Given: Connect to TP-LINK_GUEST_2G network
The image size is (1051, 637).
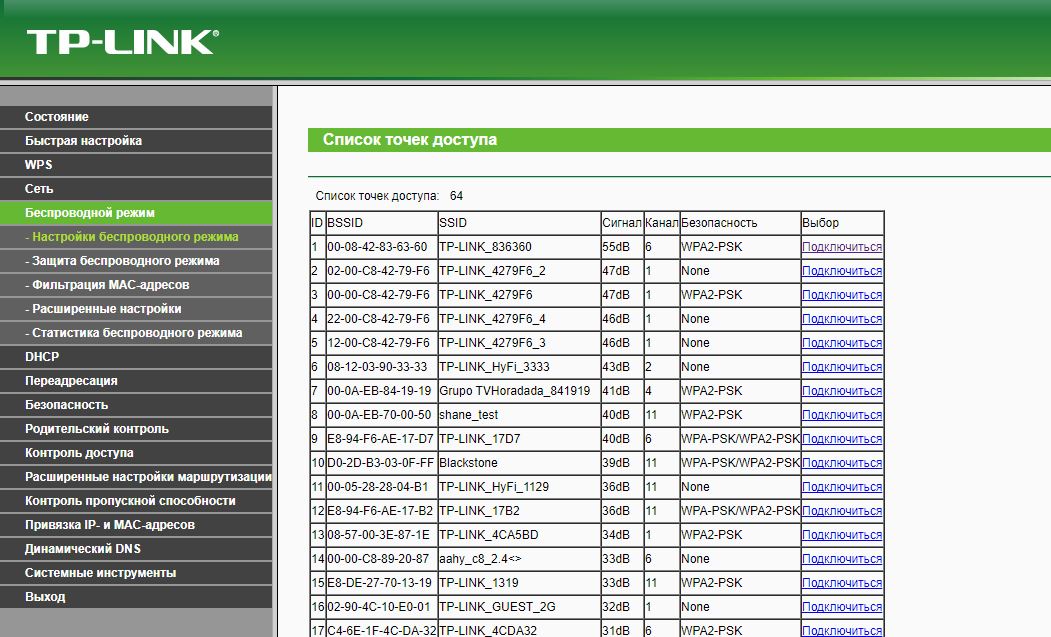Looking at the screenshot, I should coord(842,607).
